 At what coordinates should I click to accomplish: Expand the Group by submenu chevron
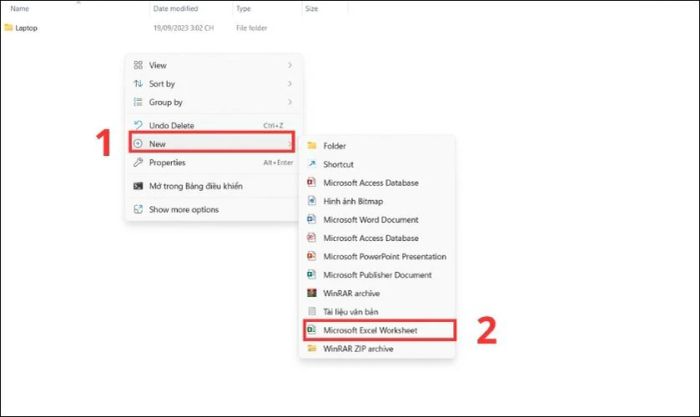[290, 102]
